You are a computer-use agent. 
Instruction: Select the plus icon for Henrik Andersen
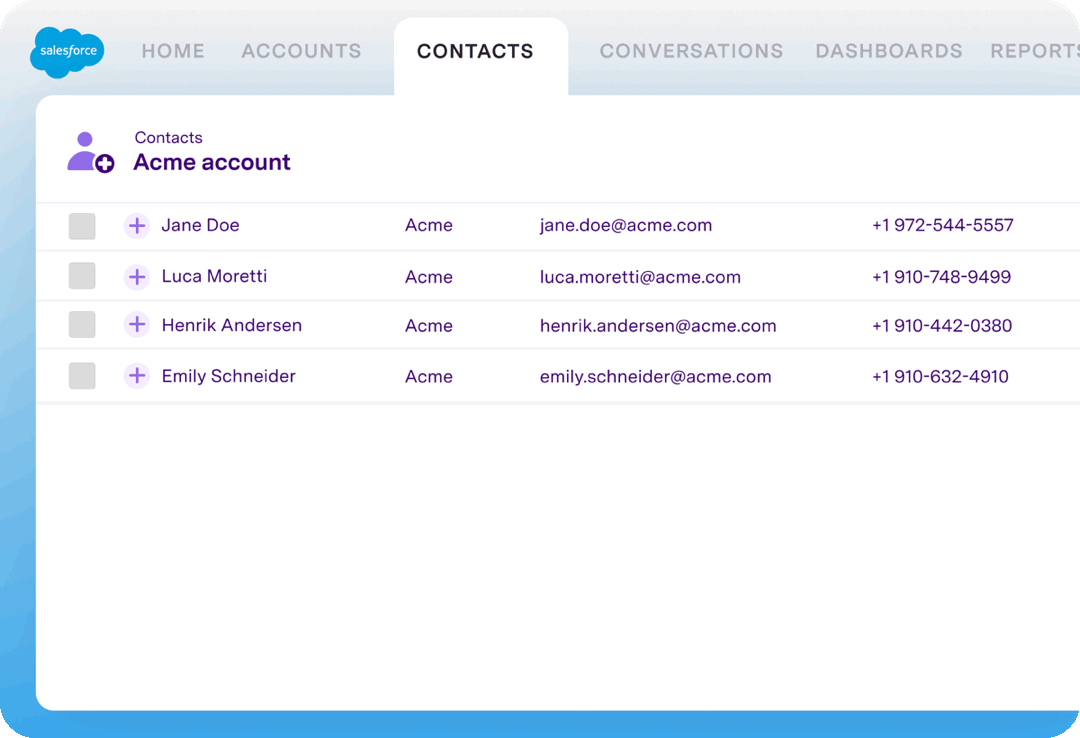[x=137, y=325]
